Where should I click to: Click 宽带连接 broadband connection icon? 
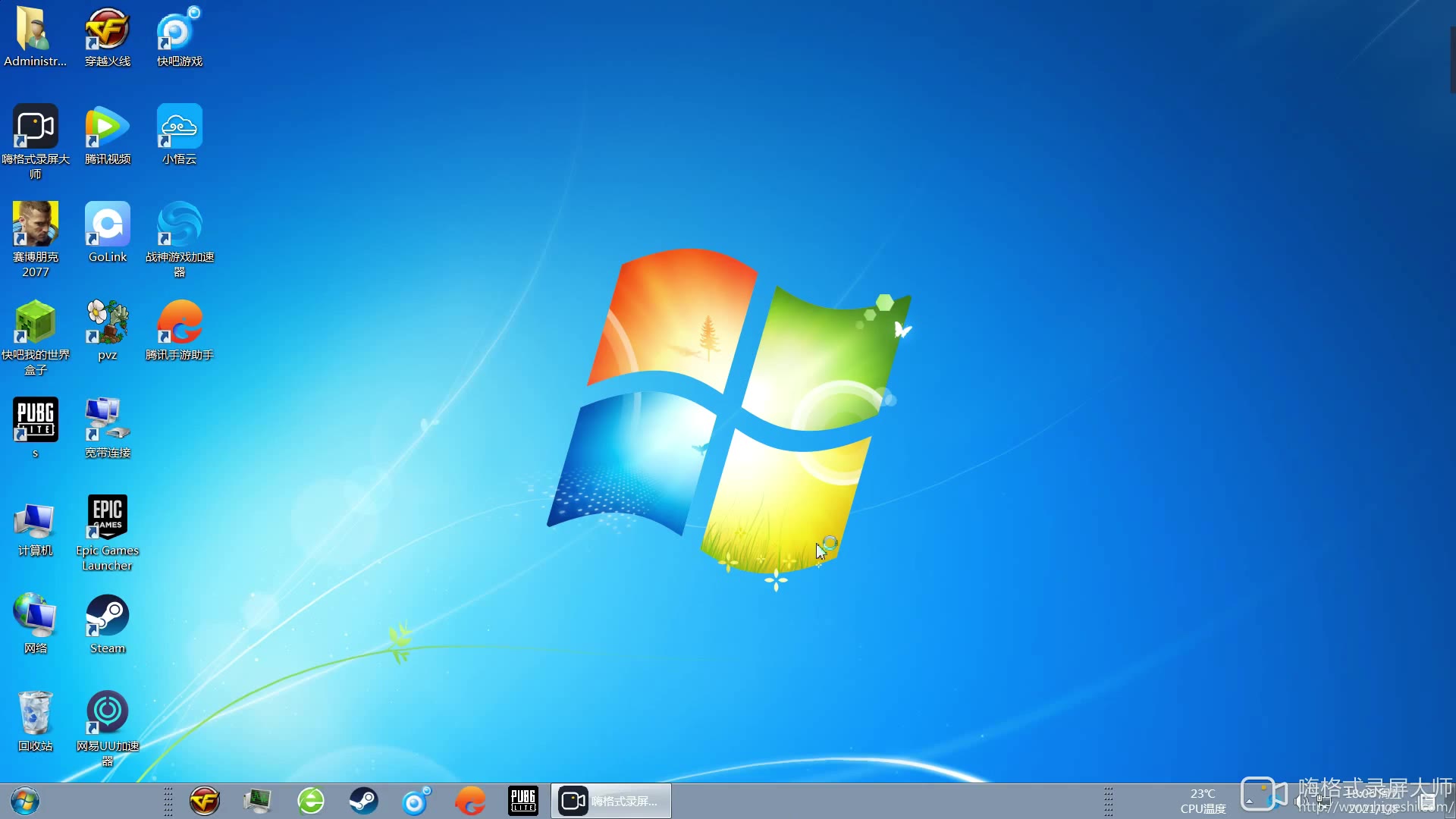pyautogui.click(x=107, y=429)
